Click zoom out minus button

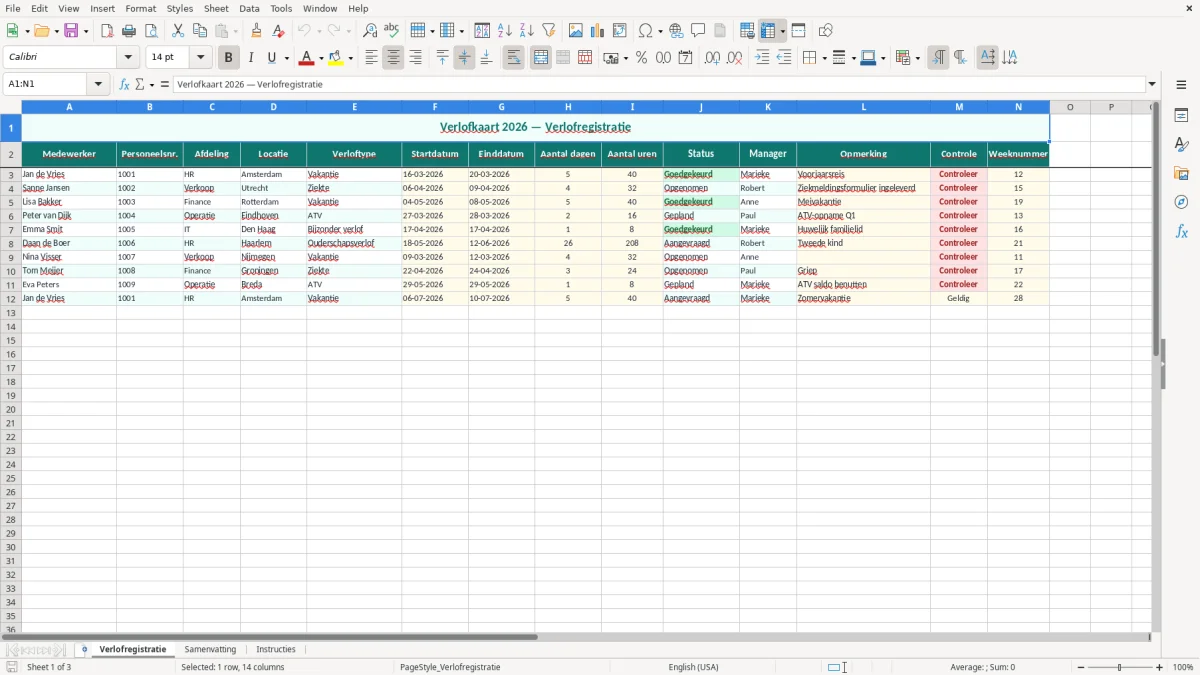1081,667
